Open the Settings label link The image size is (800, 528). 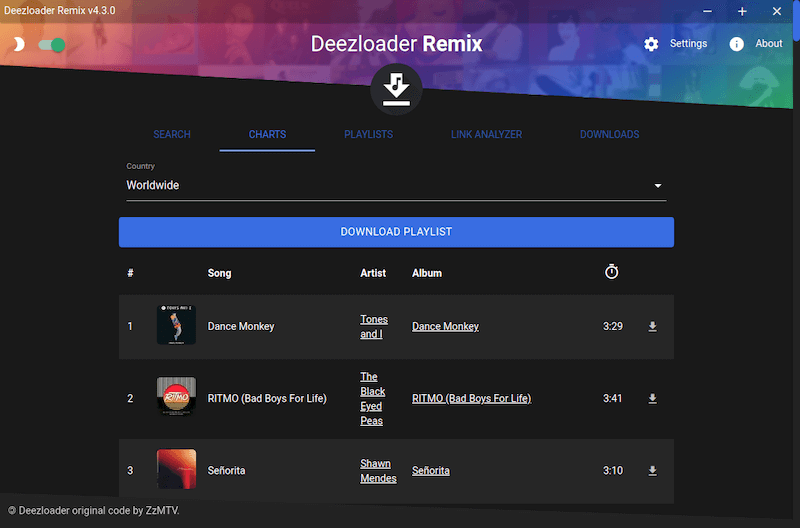tap(688, 43)
